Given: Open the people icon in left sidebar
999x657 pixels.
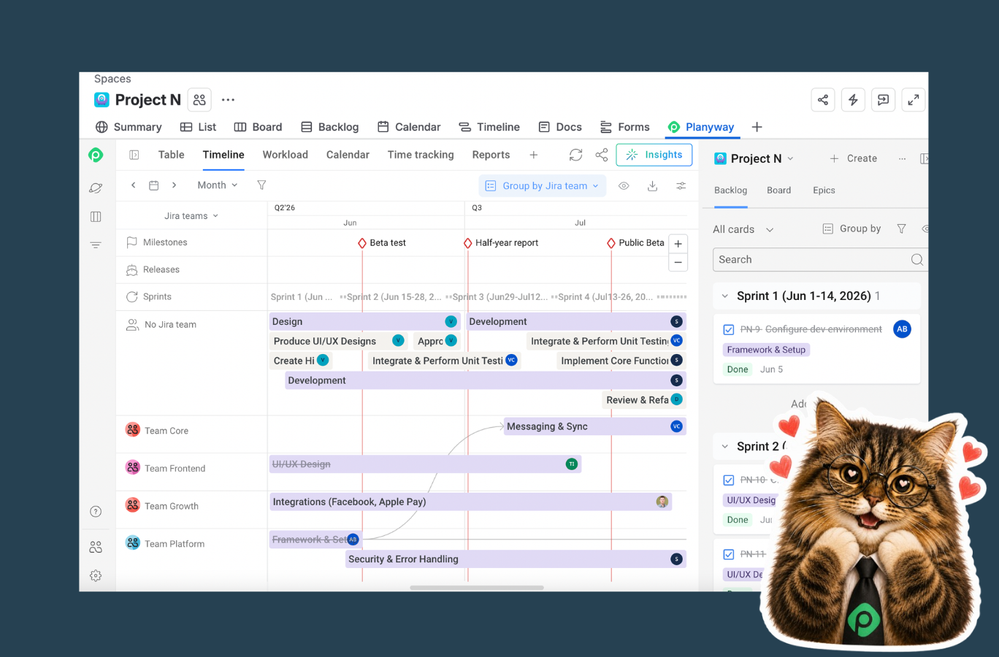Looking at the screenshot, I should point(96,547).
